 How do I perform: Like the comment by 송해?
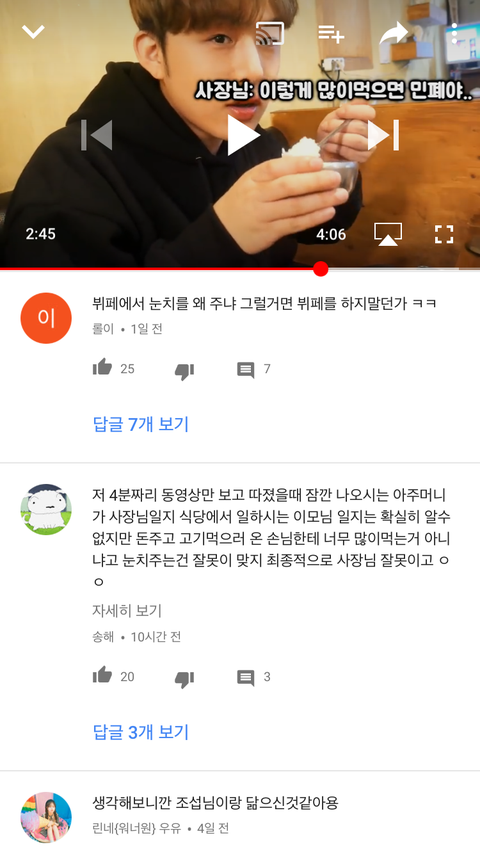[x=102, y=676]
